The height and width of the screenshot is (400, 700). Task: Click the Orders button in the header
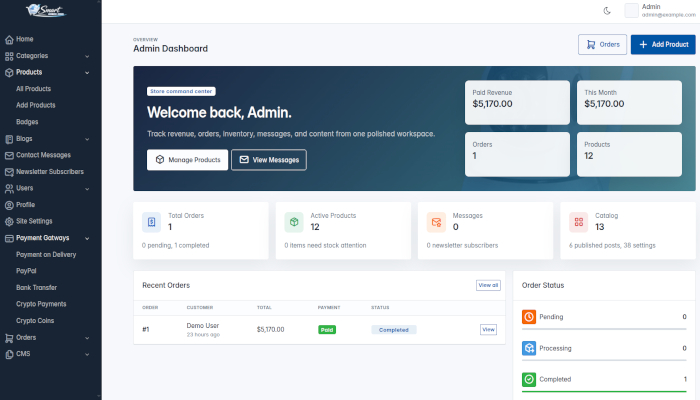pyautogui.click(x=602, y=45)
